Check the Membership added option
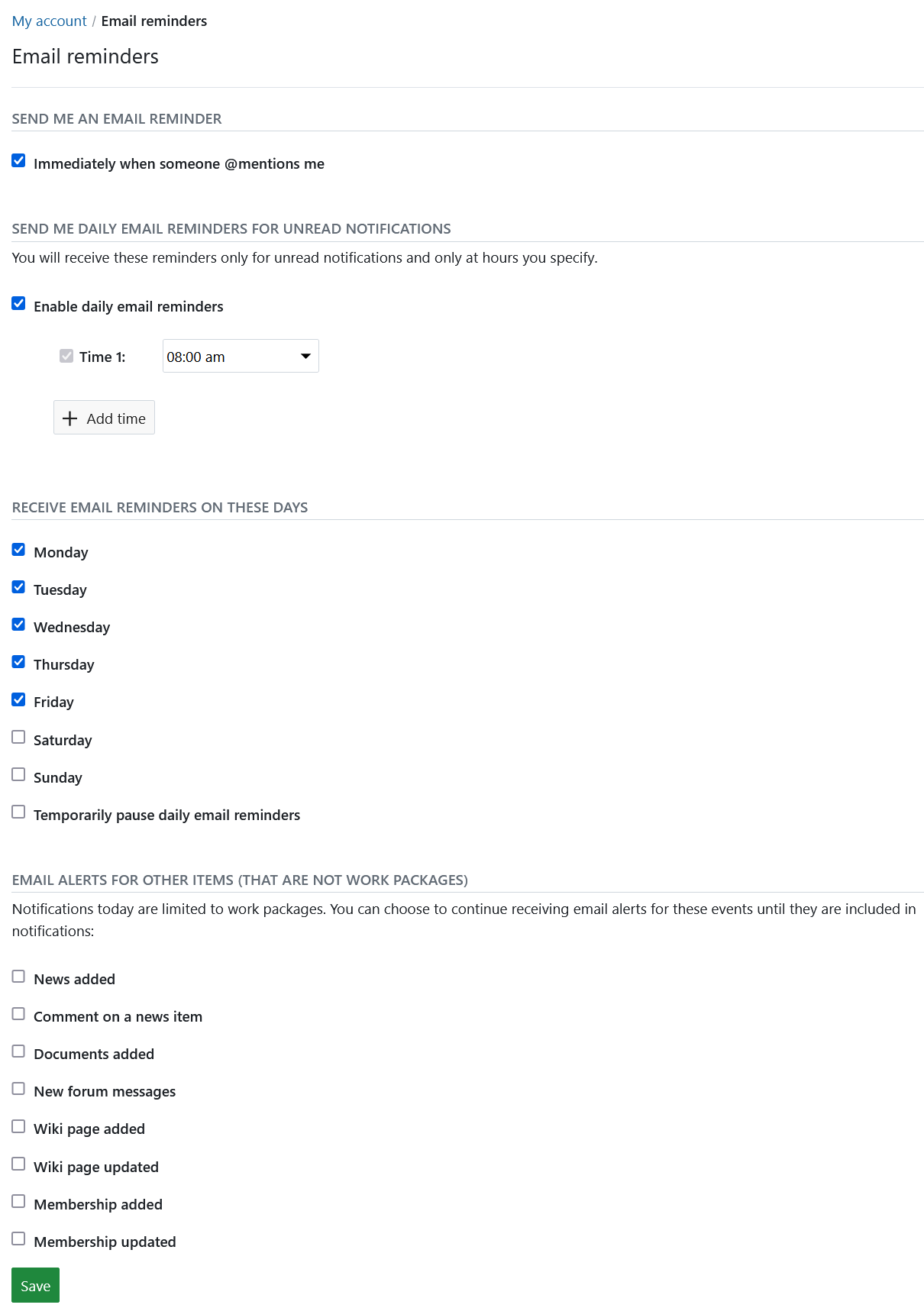Viewport: 924px width, 1308px height. pyautogui.click(x=19, y=1202)
